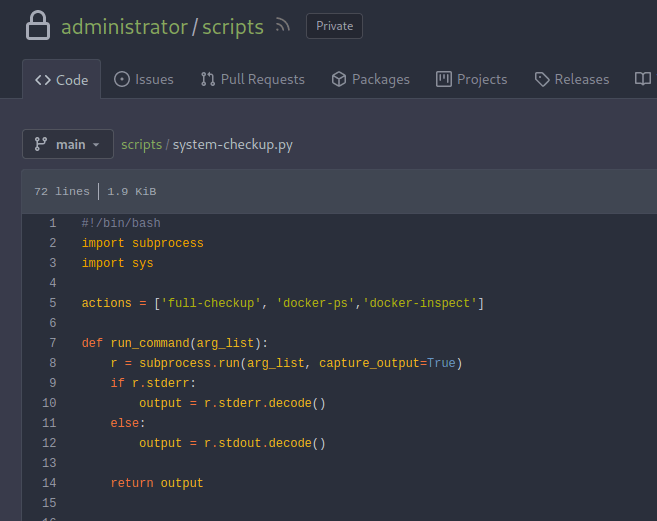Open the Projects tab
Screen dimensions: 657x521
tap(471, 79)
